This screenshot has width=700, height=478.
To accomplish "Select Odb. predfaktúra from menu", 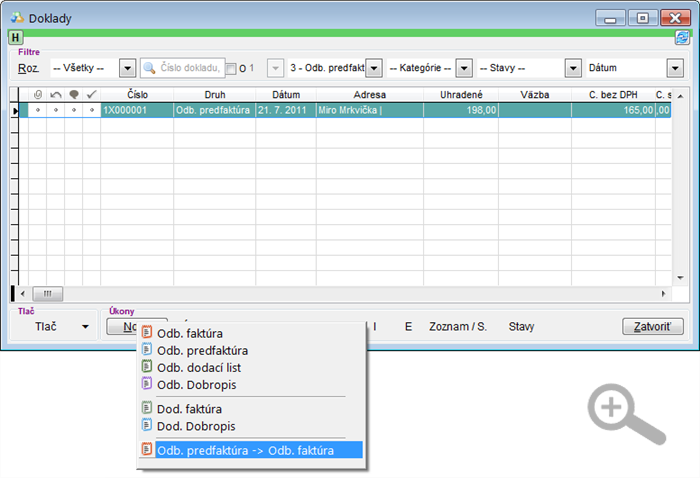I will (250, 350).
